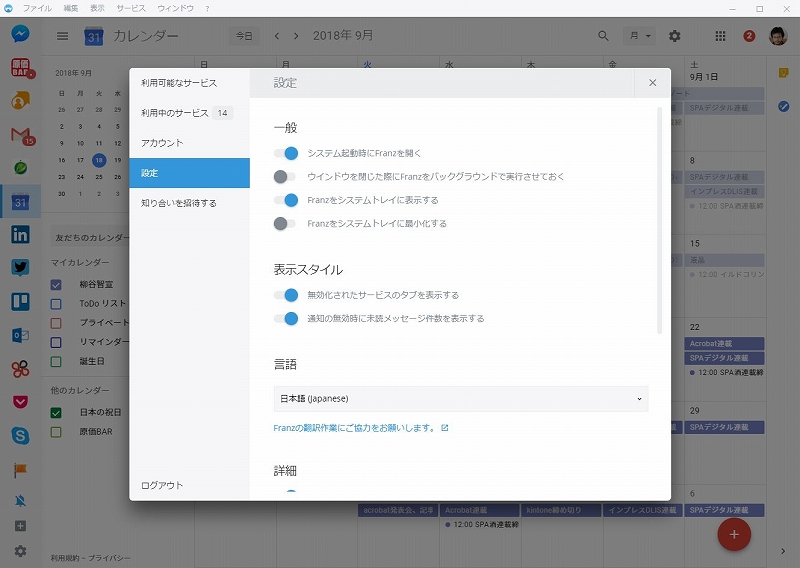
Task: Collapse the 他のカレンダー section
Action: [x=80, y=390]
